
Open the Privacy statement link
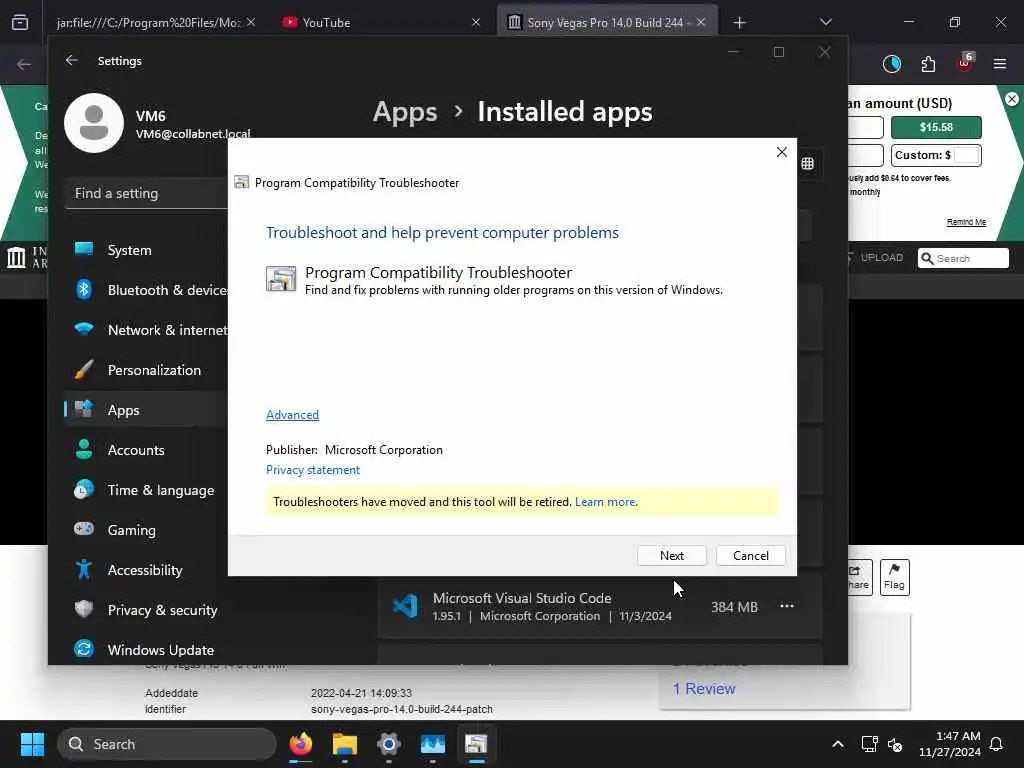[313, 470]
